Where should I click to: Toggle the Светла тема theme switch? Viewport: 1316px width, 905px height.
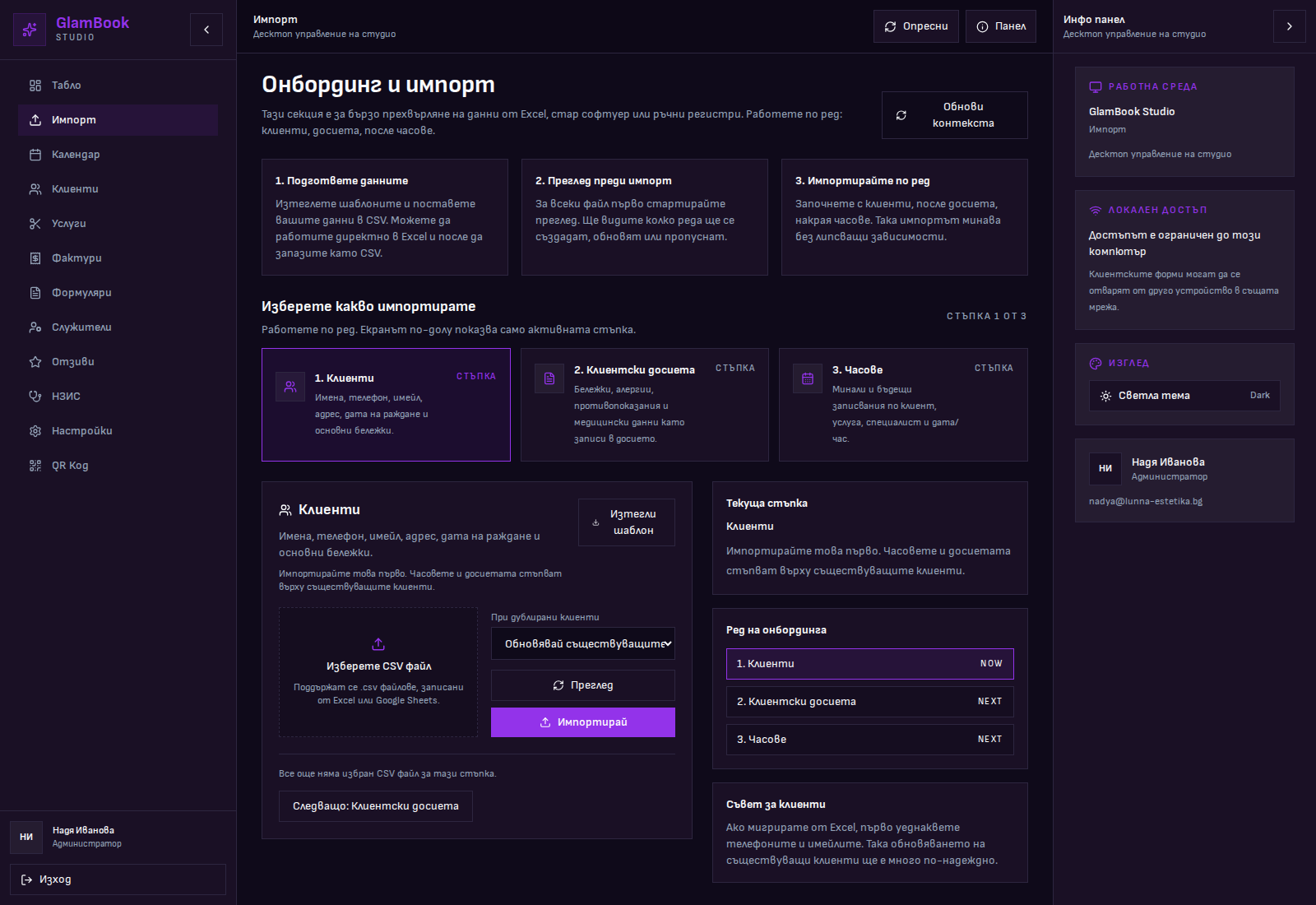coord(1184,396)
